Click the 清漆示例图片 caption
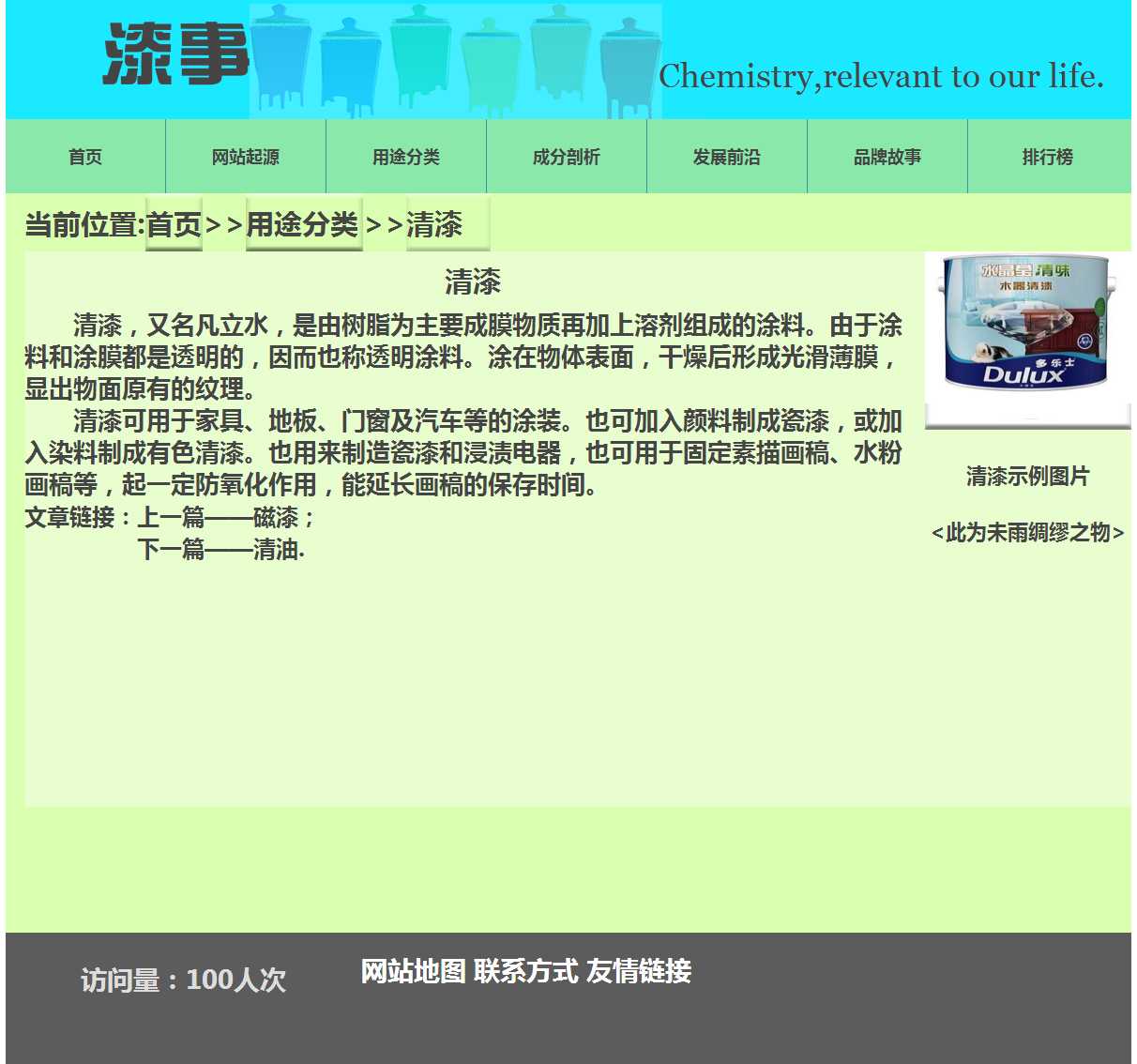This screenshot has width=1137, height=1064. click(1027, 477)
